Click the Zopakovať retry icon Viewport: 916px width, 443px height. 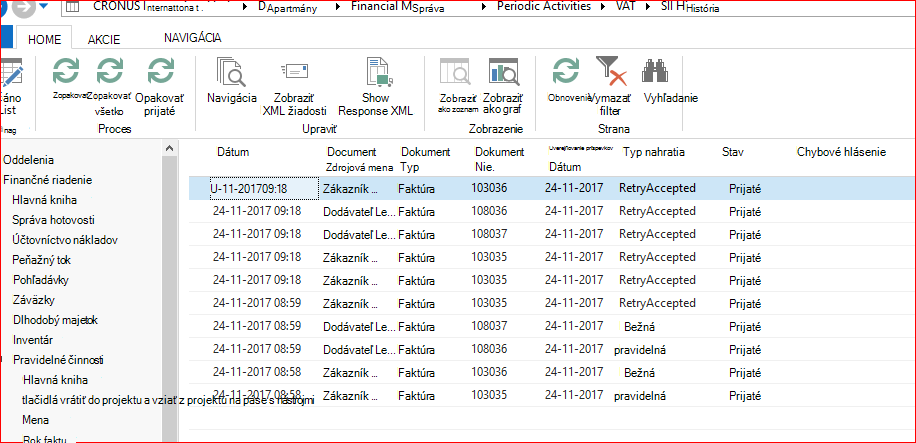(x=65, y=71)
